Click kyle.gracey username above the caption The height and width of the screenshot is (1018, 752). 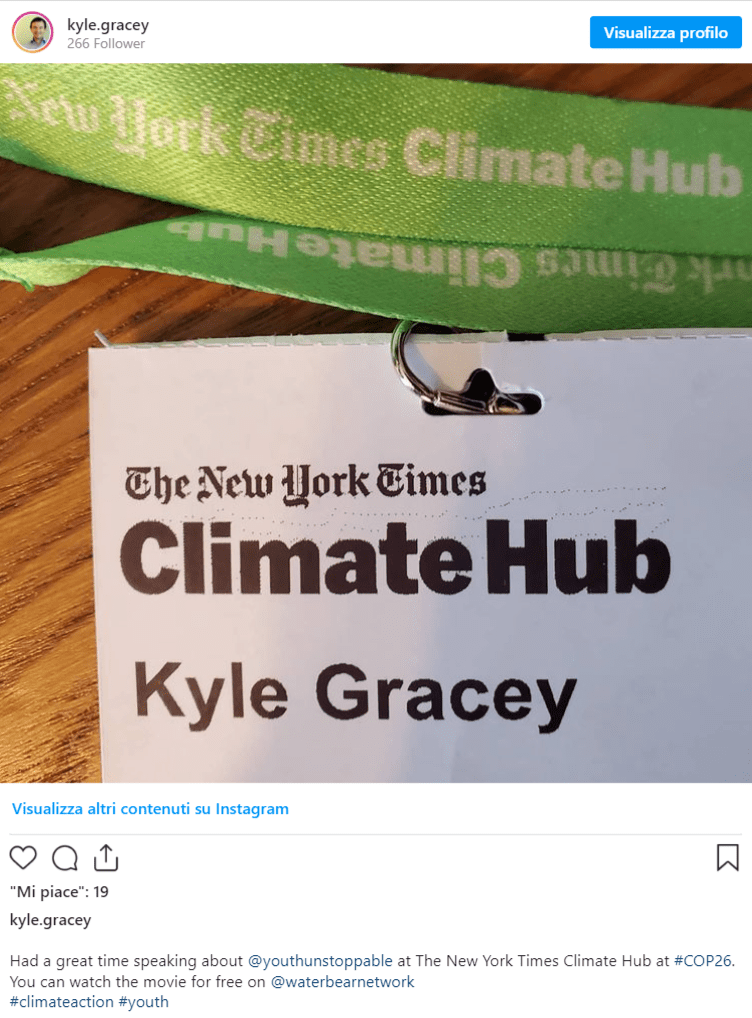51,920
